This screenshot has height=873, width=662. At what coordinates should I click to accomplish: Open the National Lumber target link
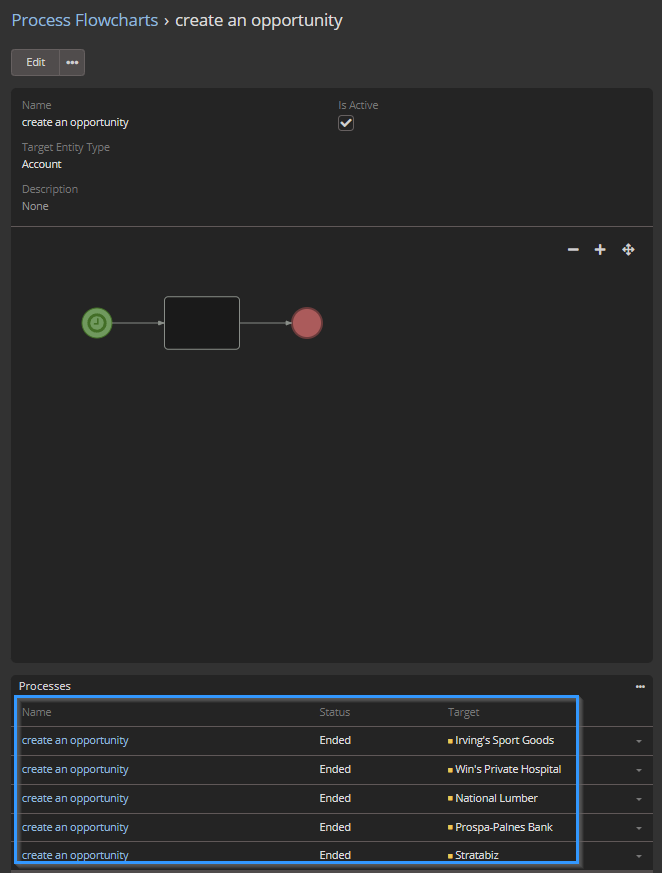[x=496, y=799]
